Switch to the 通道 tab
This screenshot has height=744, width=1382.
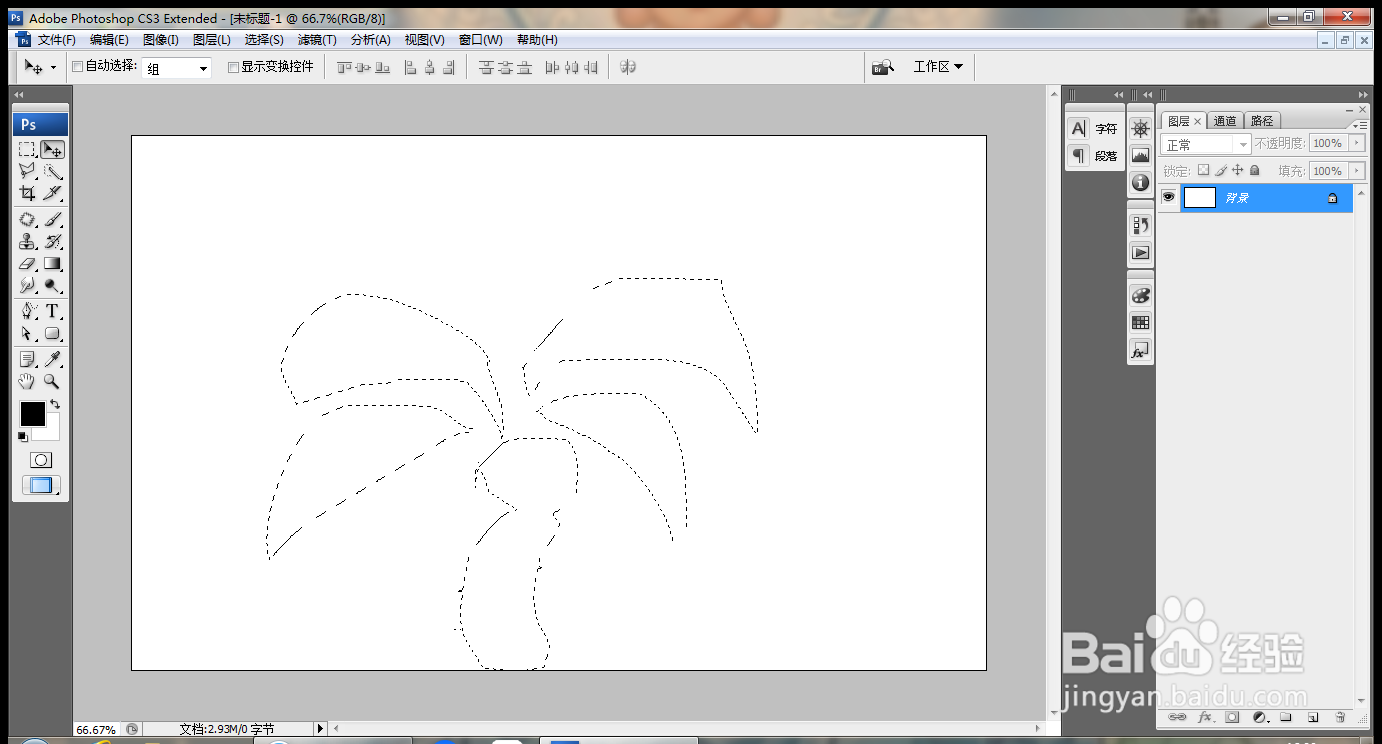point(1225,121)
